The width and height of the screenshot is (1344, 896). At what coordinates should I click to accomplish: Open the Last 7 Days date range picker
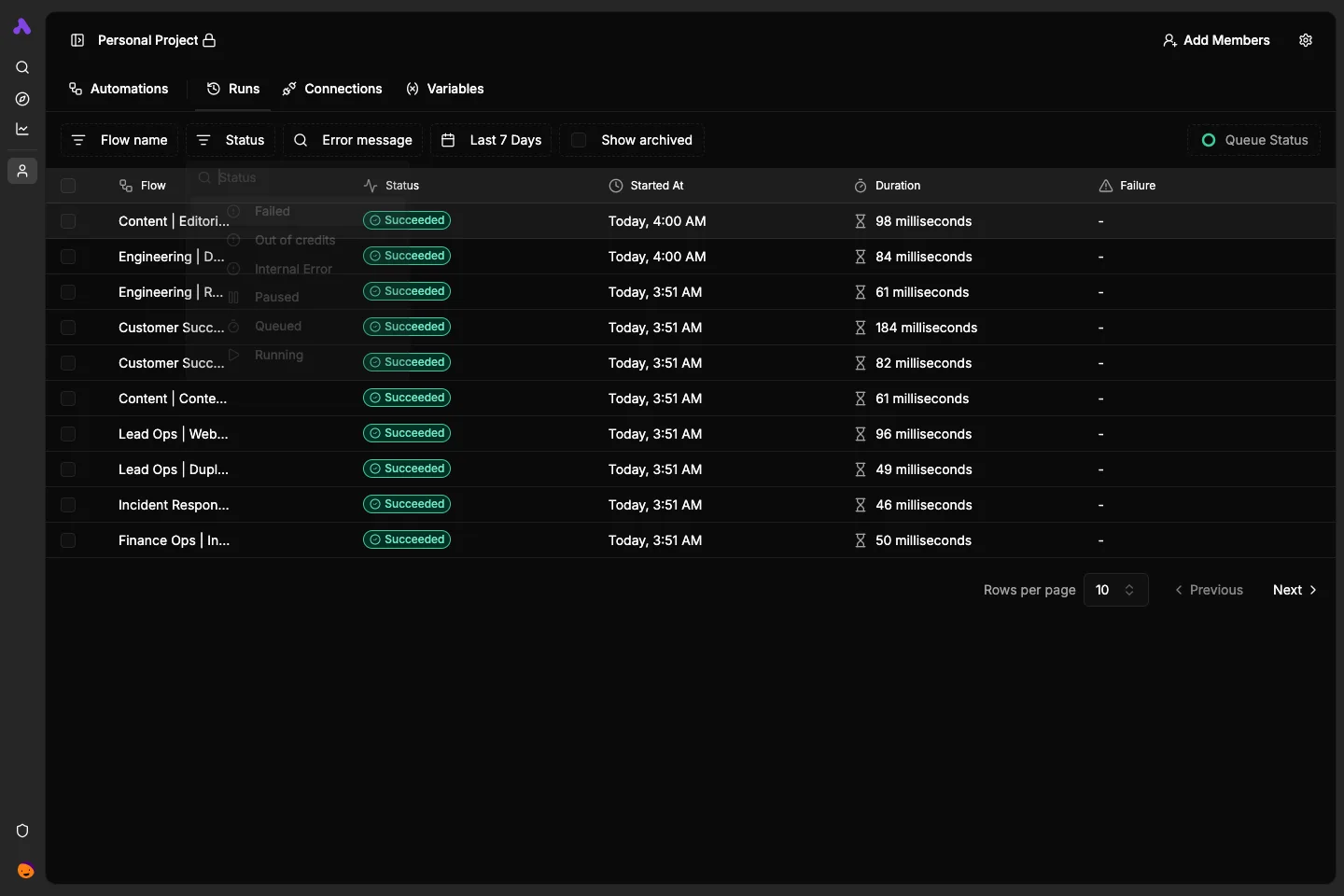pos(491,140)
